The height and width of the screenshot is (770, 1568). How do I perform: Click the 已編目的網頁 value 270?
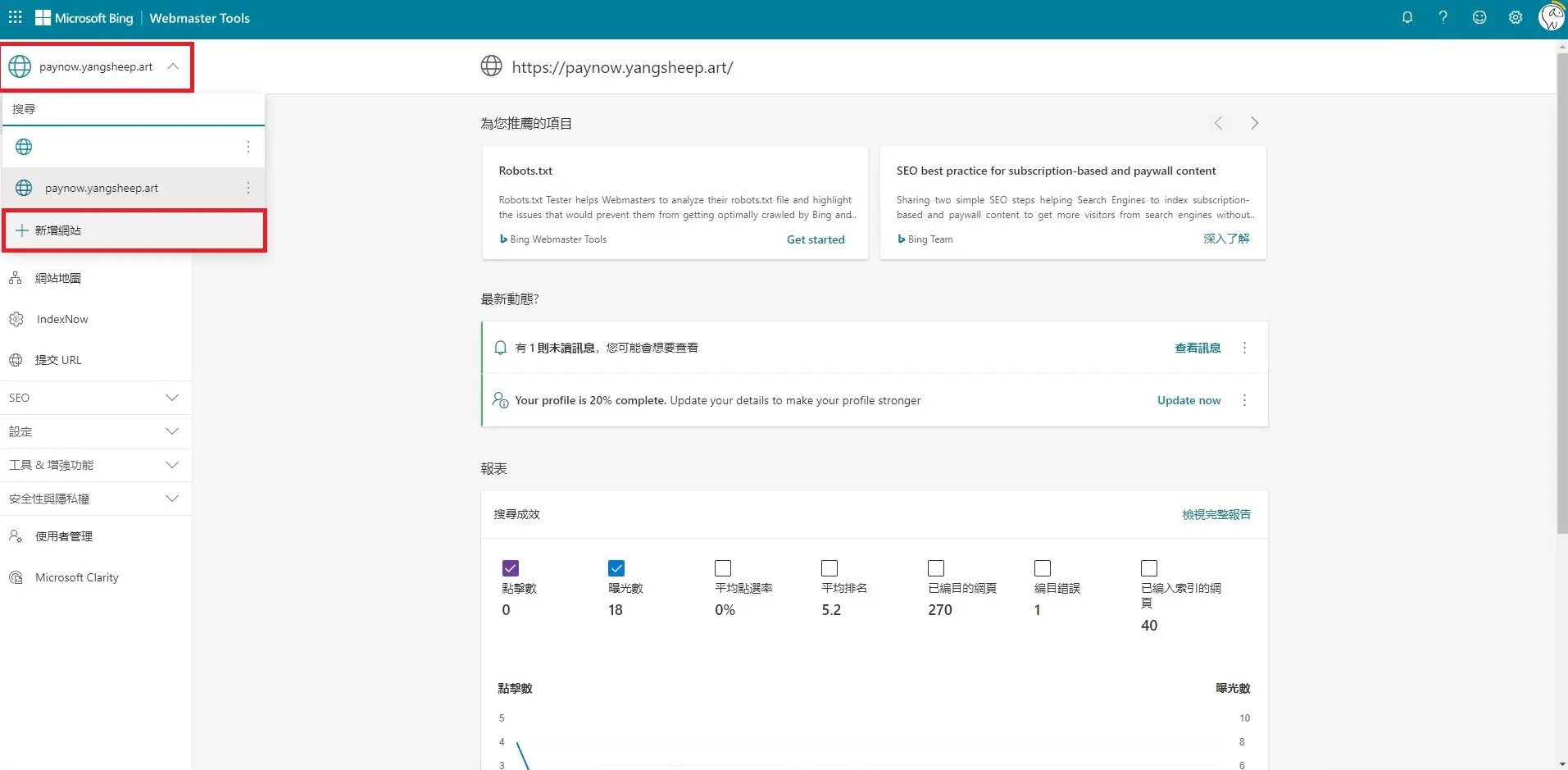click(940, 610)
